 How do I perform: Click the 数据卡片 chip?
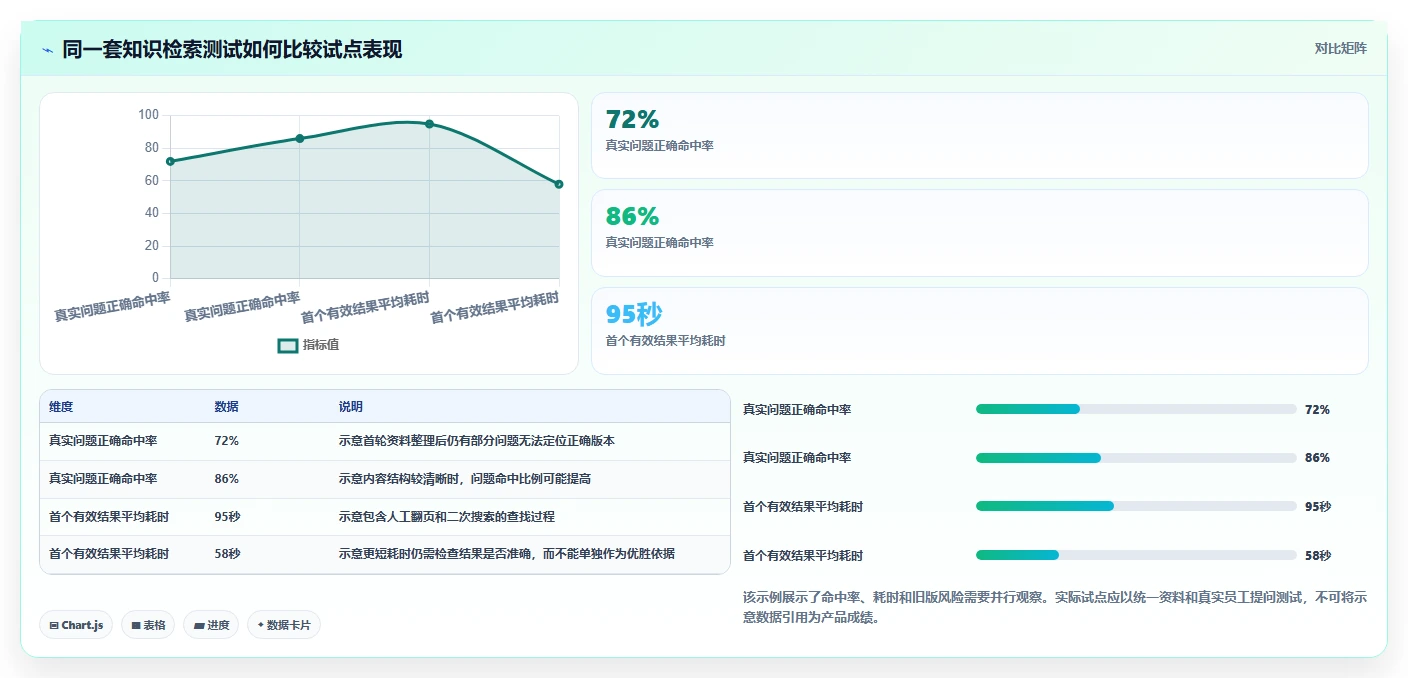(x=284, y=625)
